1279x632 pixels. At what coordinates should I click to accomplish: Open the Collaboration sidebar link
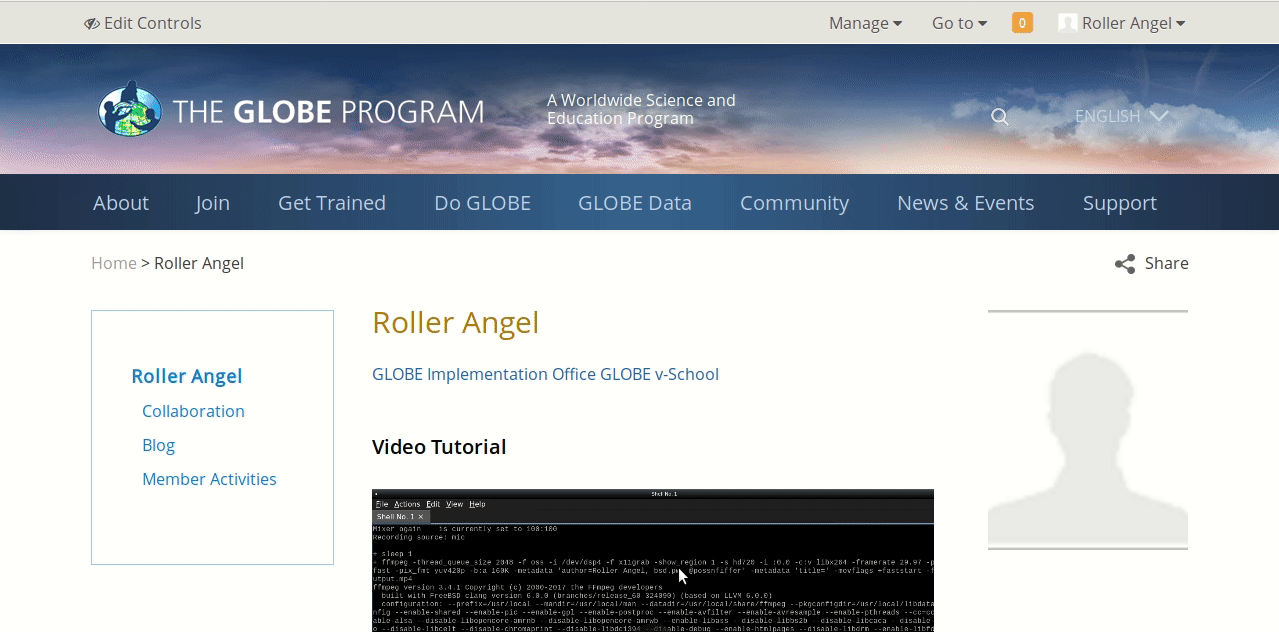(x=193, y=411)
